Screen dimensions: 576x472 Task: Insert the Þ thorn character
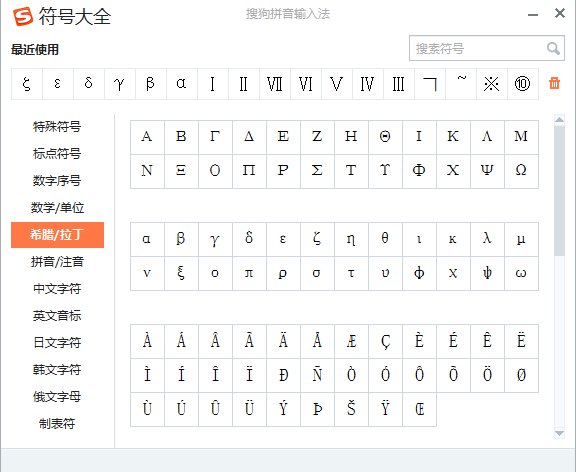[x=317, y=410]
